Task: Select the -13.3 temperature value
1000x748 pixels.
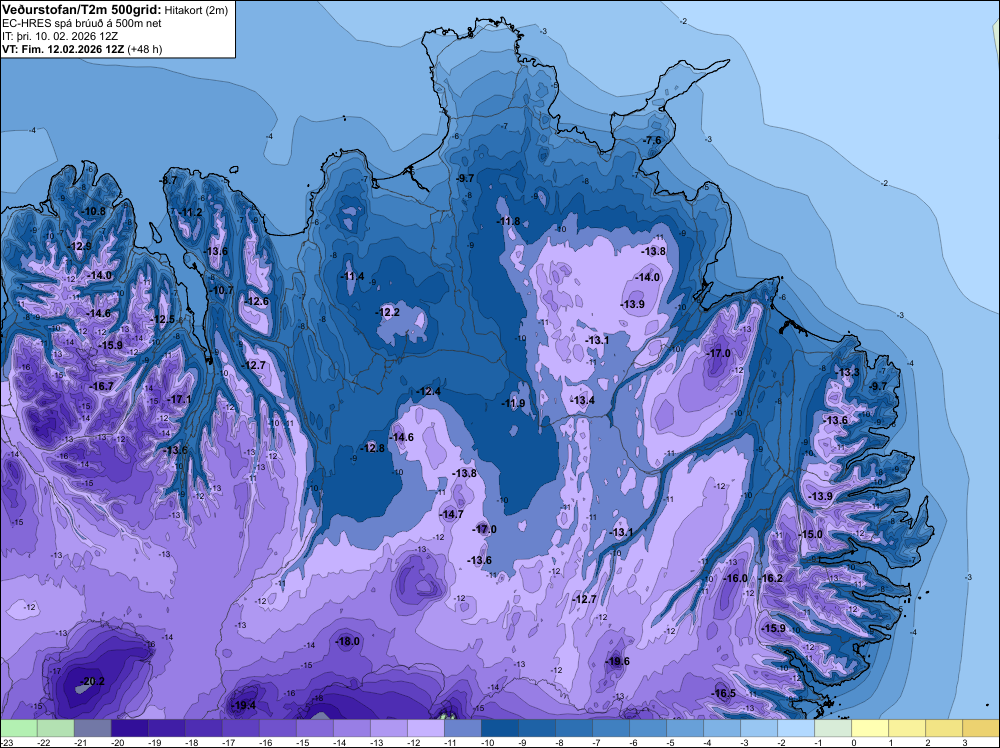Action: click(848, 372)
